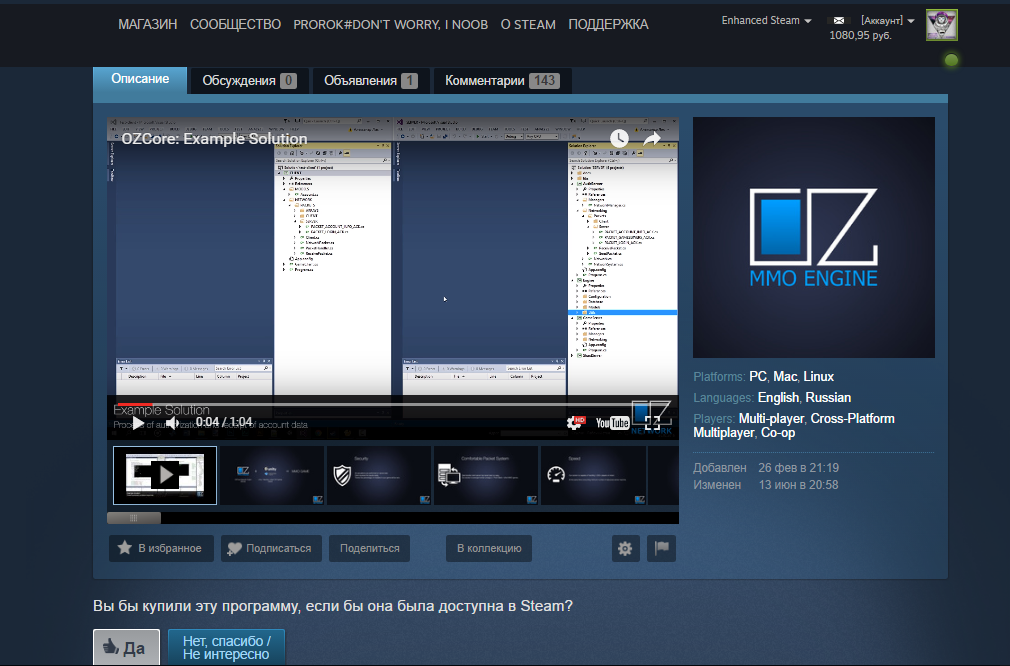
Task: Click the Russian language tag
Action: click(828, 397)
